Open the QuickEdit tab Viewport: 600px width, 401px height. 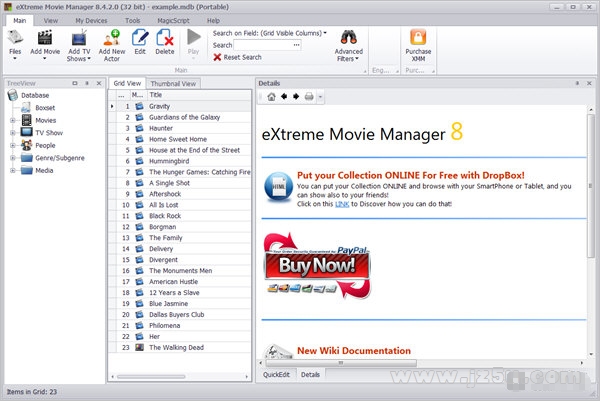(276, 375)
